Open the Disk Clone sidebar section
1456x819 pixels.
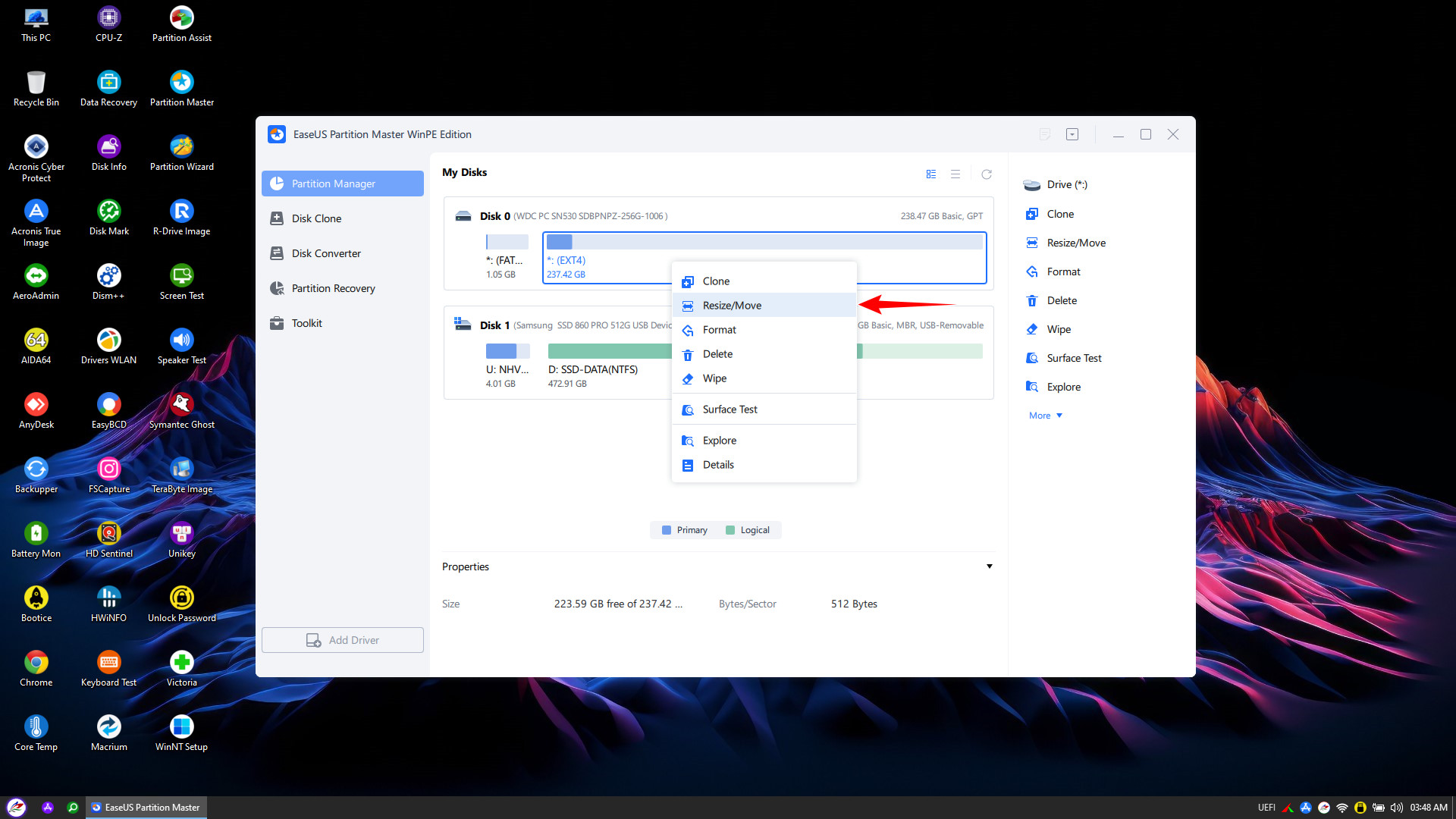tap(316, 218)
